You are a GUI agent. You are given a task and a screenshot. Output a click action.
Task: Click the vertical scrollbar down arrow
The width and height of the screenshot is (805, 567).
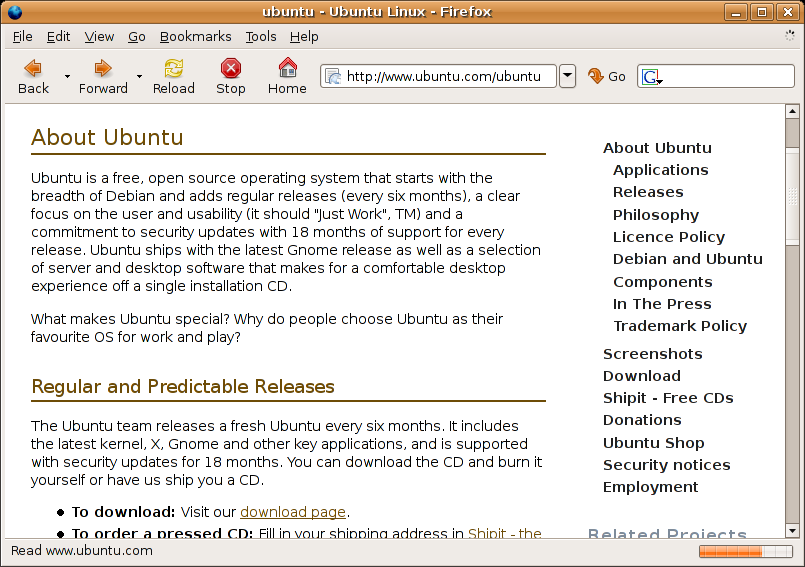(792, 530)
